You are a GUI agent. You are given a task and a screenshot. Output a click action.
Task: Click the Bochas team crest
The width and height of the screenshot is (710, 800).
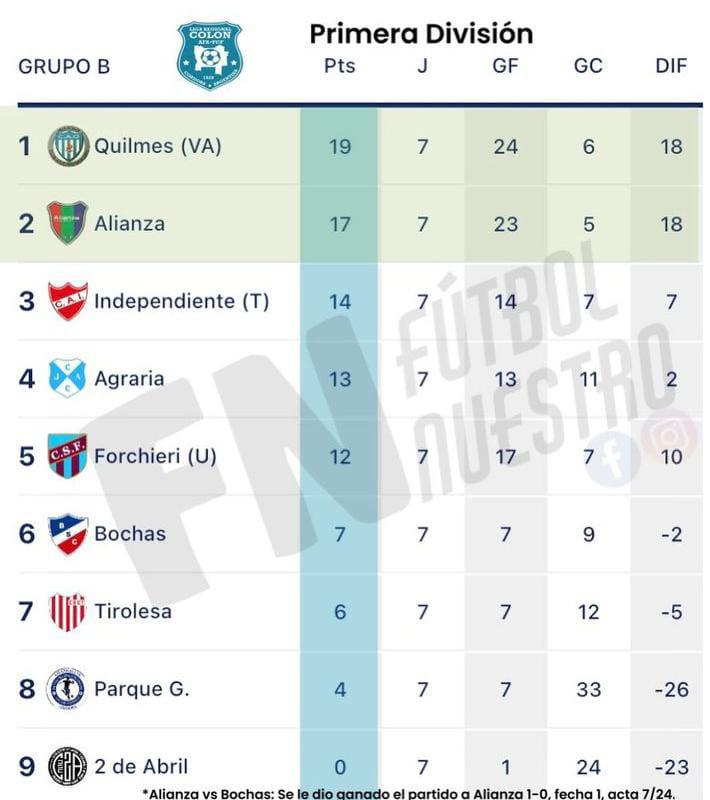(x=68, y=534)
